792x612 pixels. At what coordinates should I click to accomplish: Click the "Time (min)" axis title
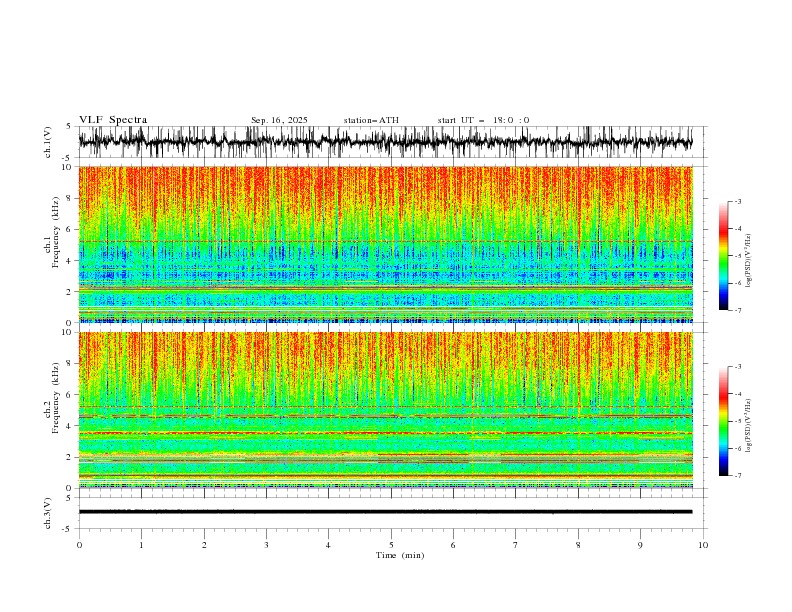click(x=400, y=555)
